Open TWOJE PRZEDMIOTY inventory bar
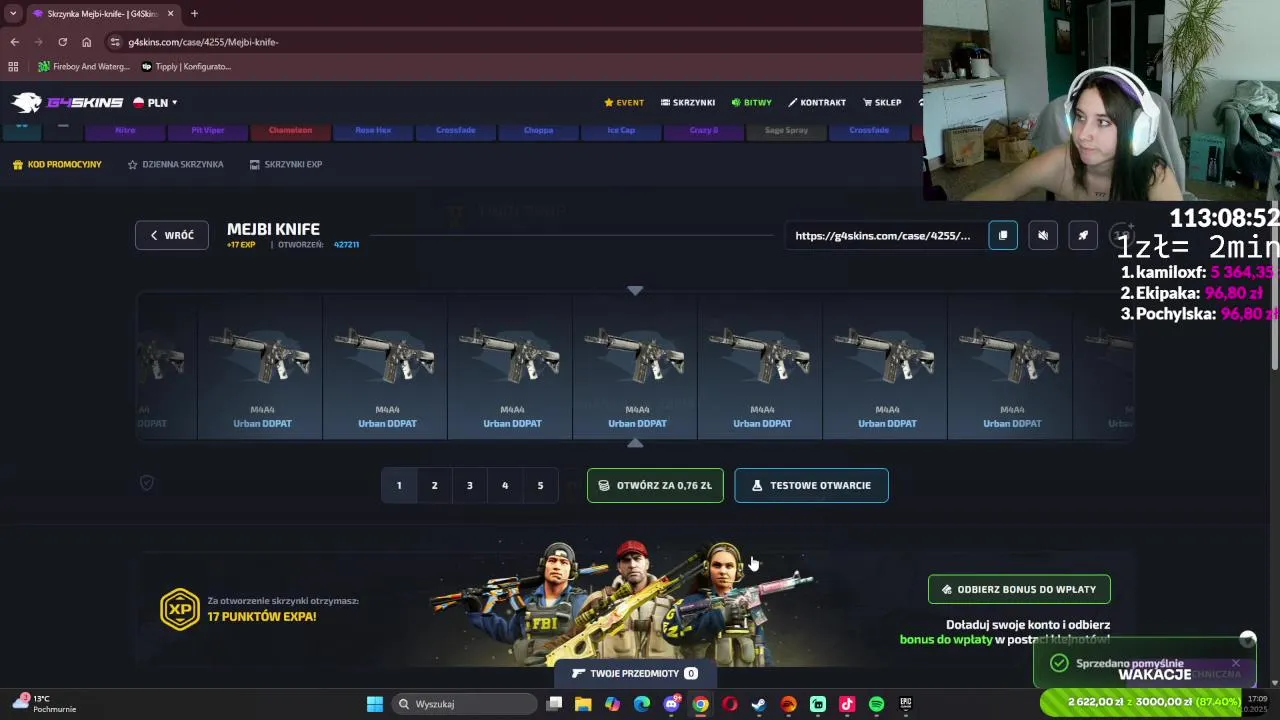This screenshot has height=720, width=1280. click(x=635, y=673)
